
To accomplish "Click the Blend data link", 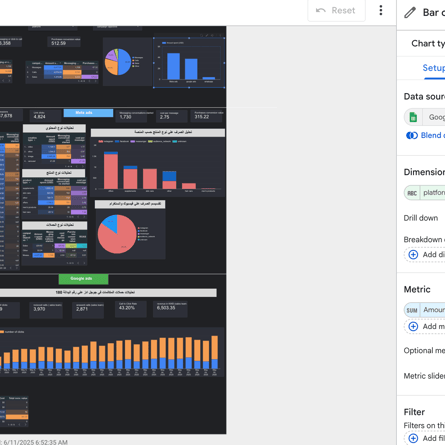I will pos(433,135).
